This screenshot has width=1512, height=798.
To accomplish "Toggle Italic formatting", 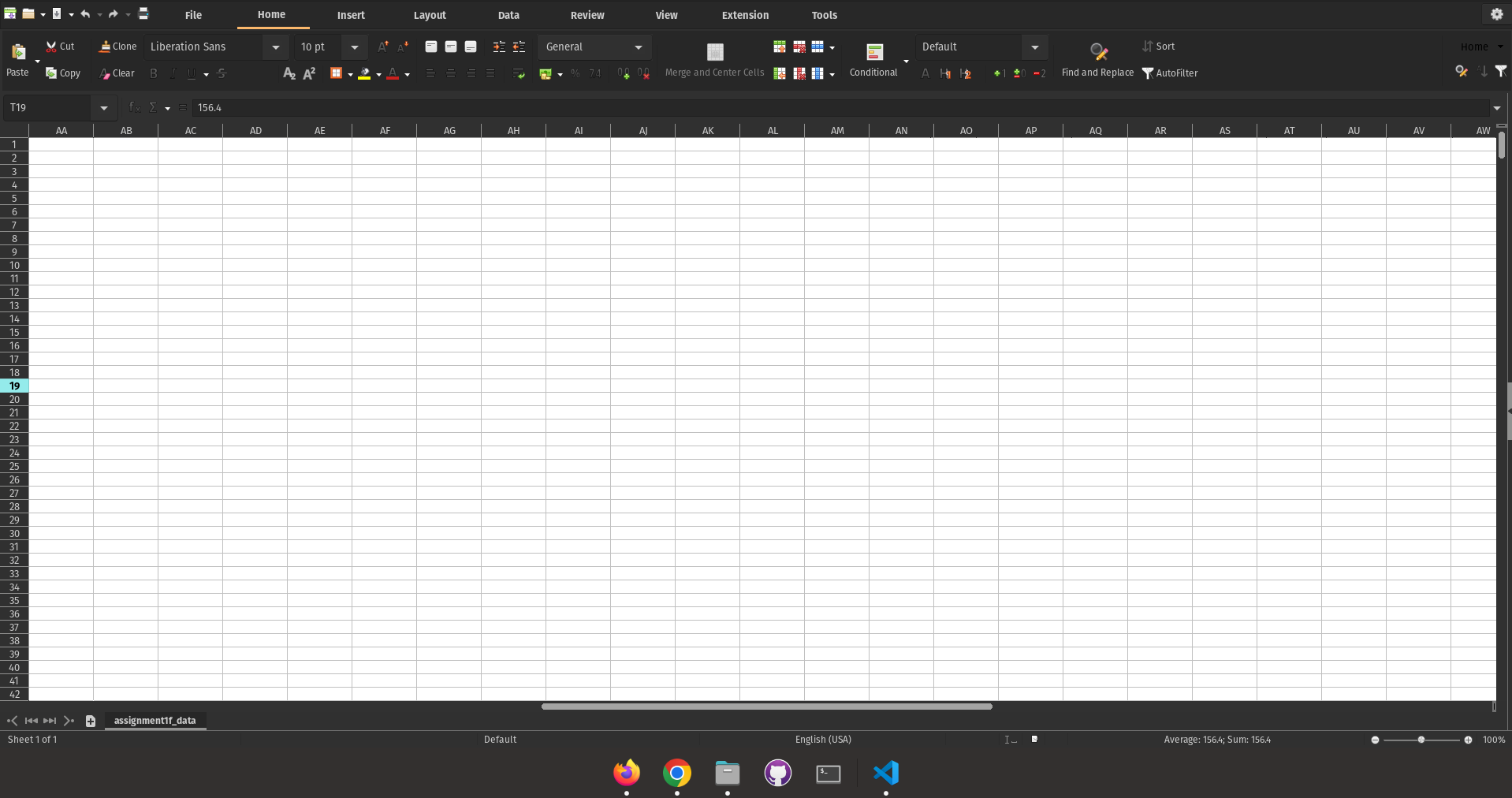I will [173, 73].
